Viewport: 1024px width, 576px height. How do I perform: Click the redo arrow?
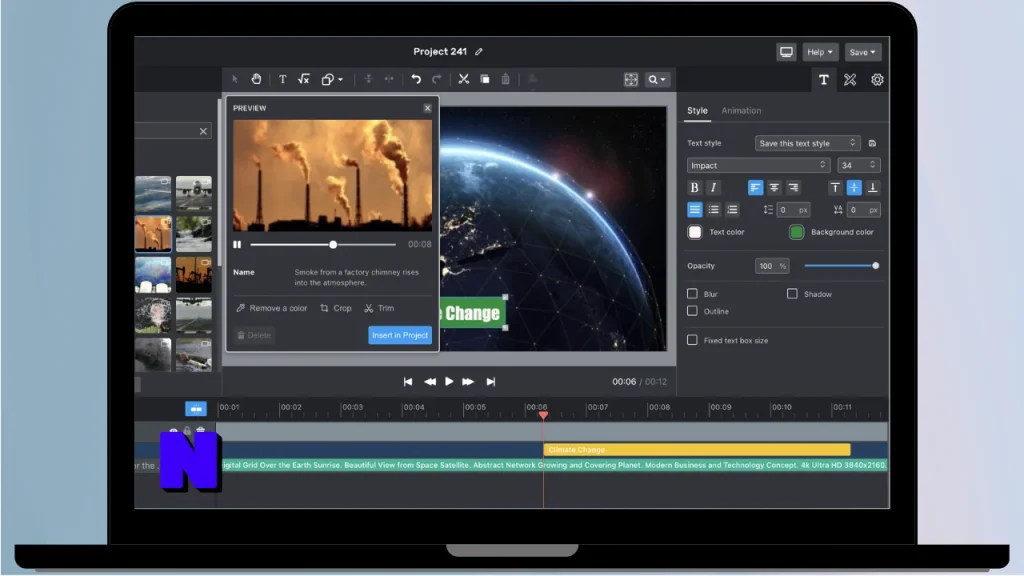(437, 80)
